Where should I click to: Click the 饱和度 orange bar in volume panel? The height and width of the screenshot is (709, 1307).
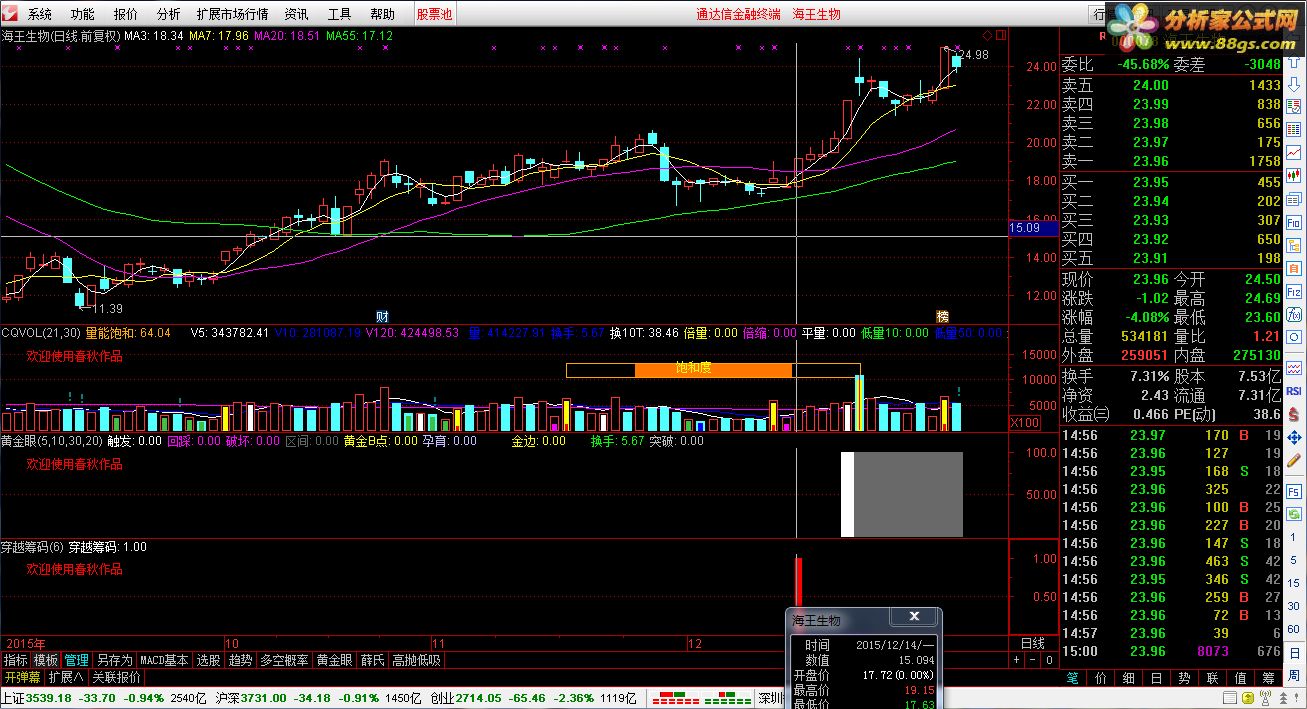click(x=714, y=369)
